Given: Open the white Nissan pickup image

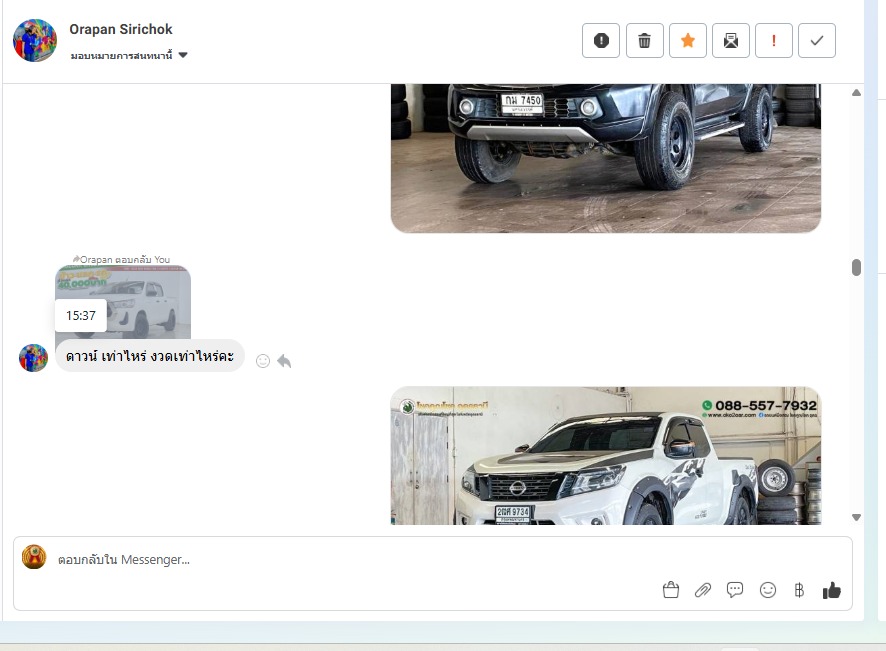Looking at the screenshot, I should click(x=605, y=455).
